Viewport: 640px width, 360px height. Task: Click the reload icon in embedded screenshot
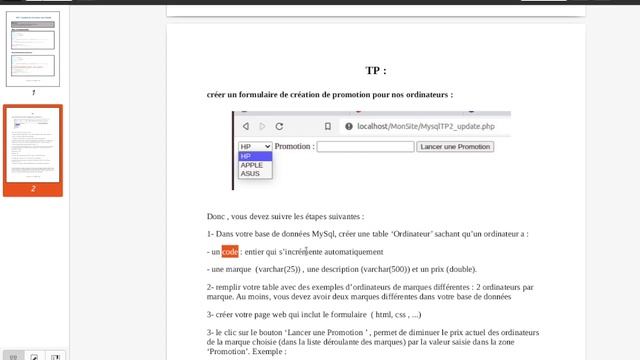tap(279, 127)
